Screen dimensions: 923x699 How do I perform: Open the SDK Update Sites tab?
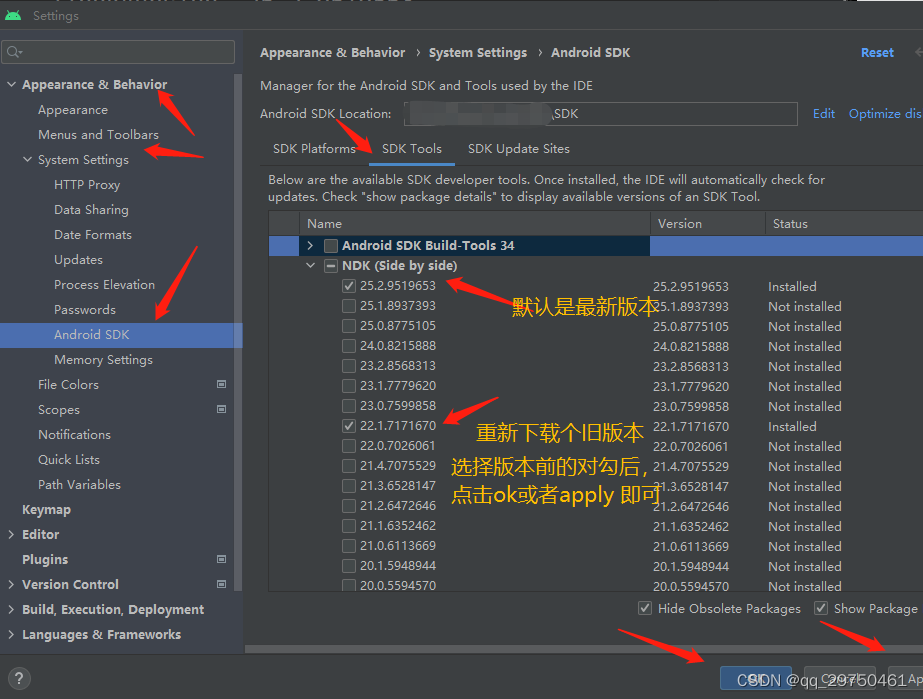point(518,148)
